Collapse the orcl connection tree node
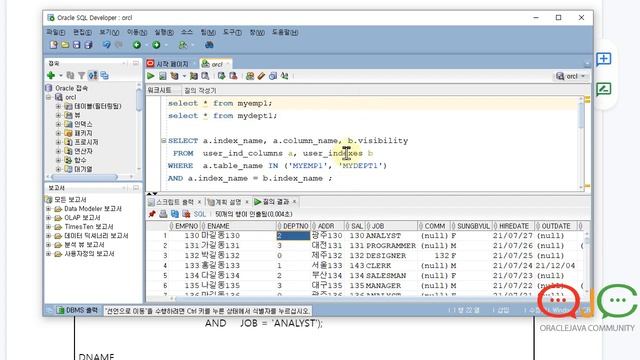 tap(49, 97)
